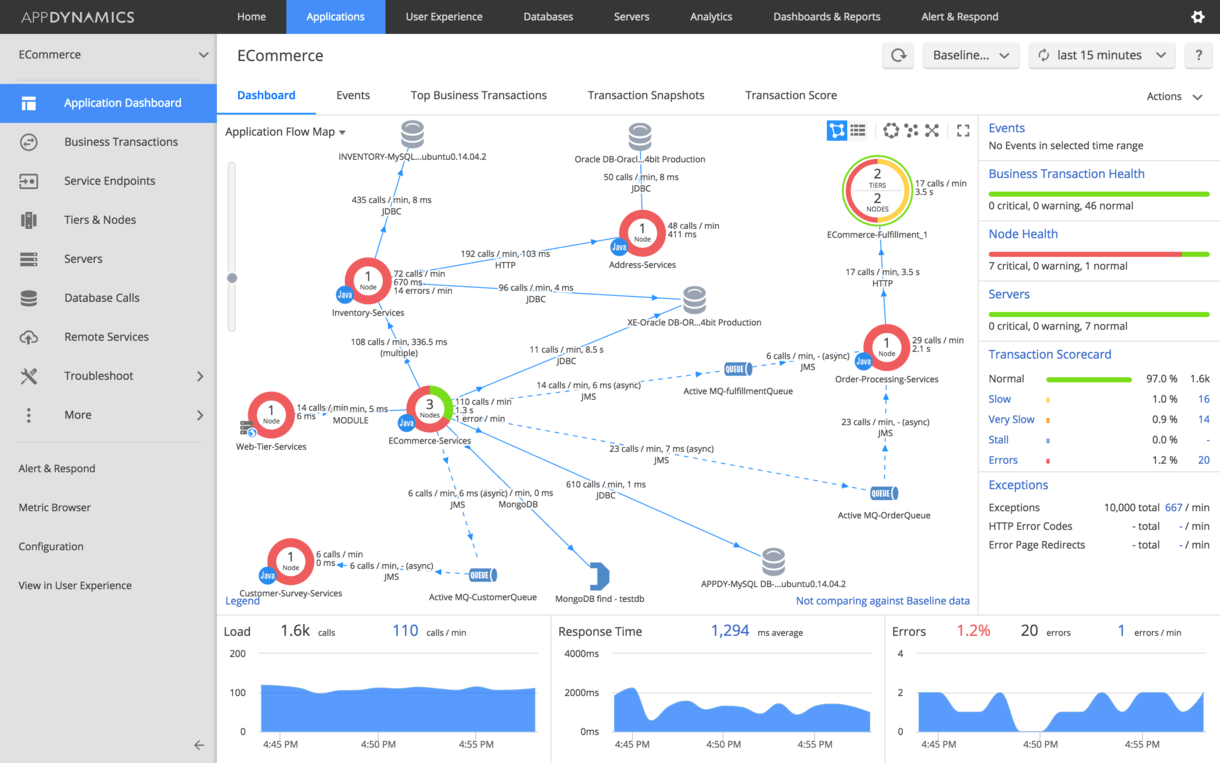The height and width of the screenshot is (763, 1220).
Task: Switch to Transaction Score tab
Action: (x=791, y=95)
